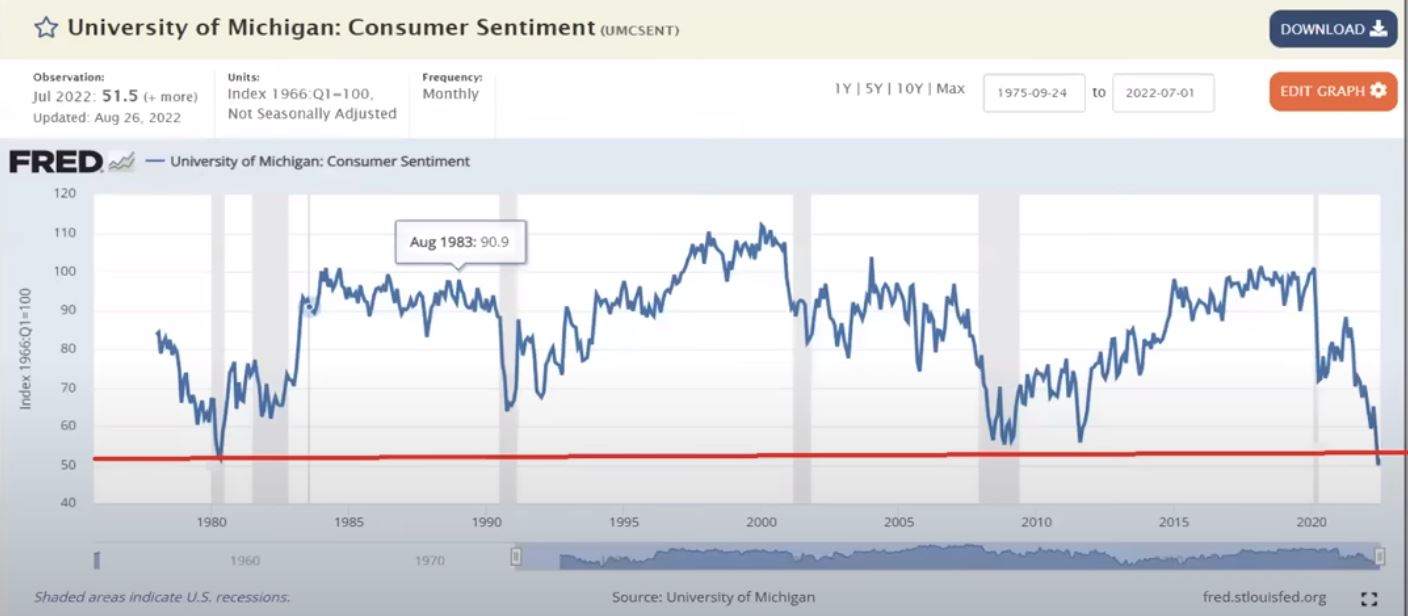Viewport: 1408px width, 616px height.
Task: Show the Max time range
Action: [951, 89]
